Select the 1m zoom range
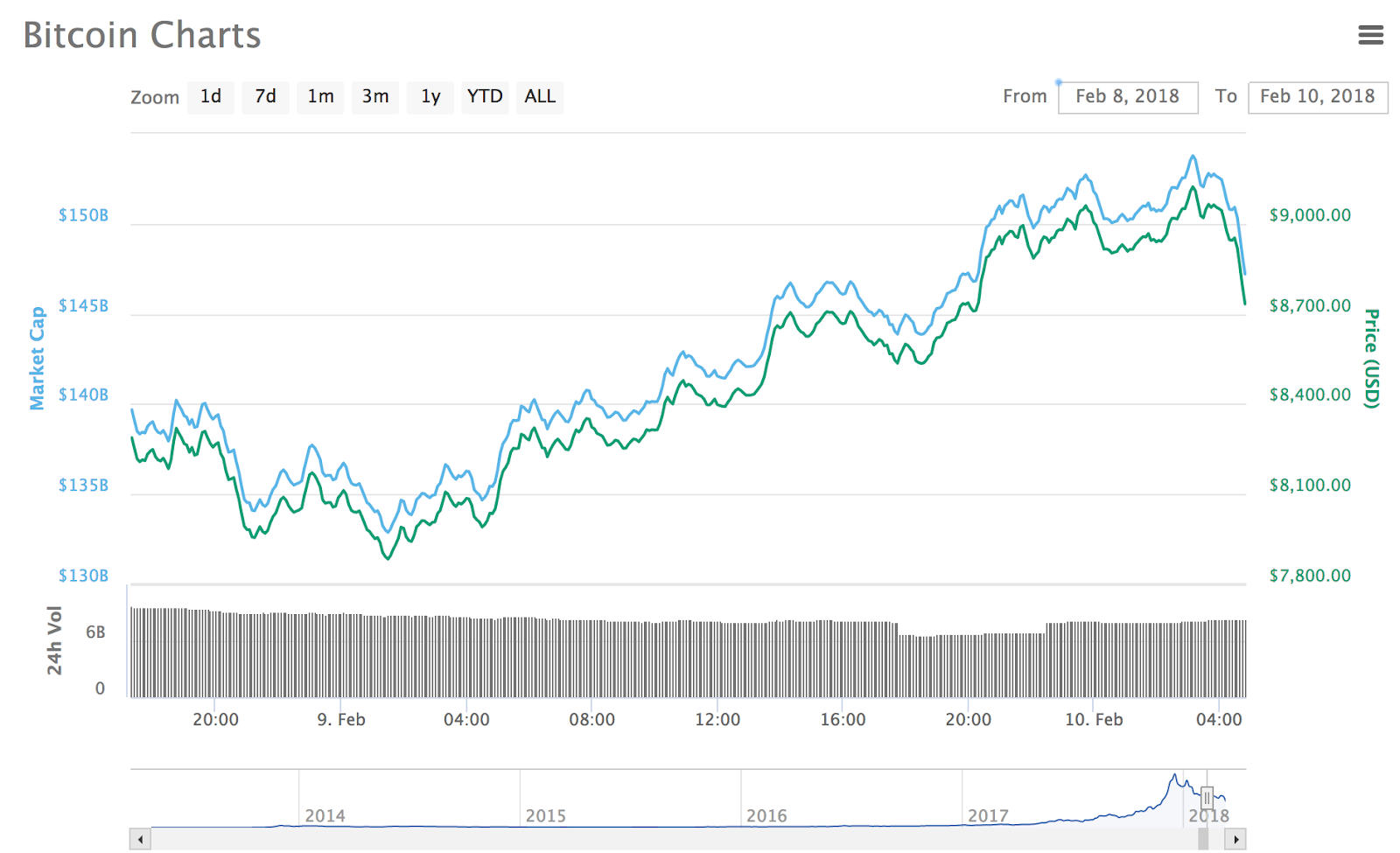This screenshot has width=1400, height=853. (320, 97)
